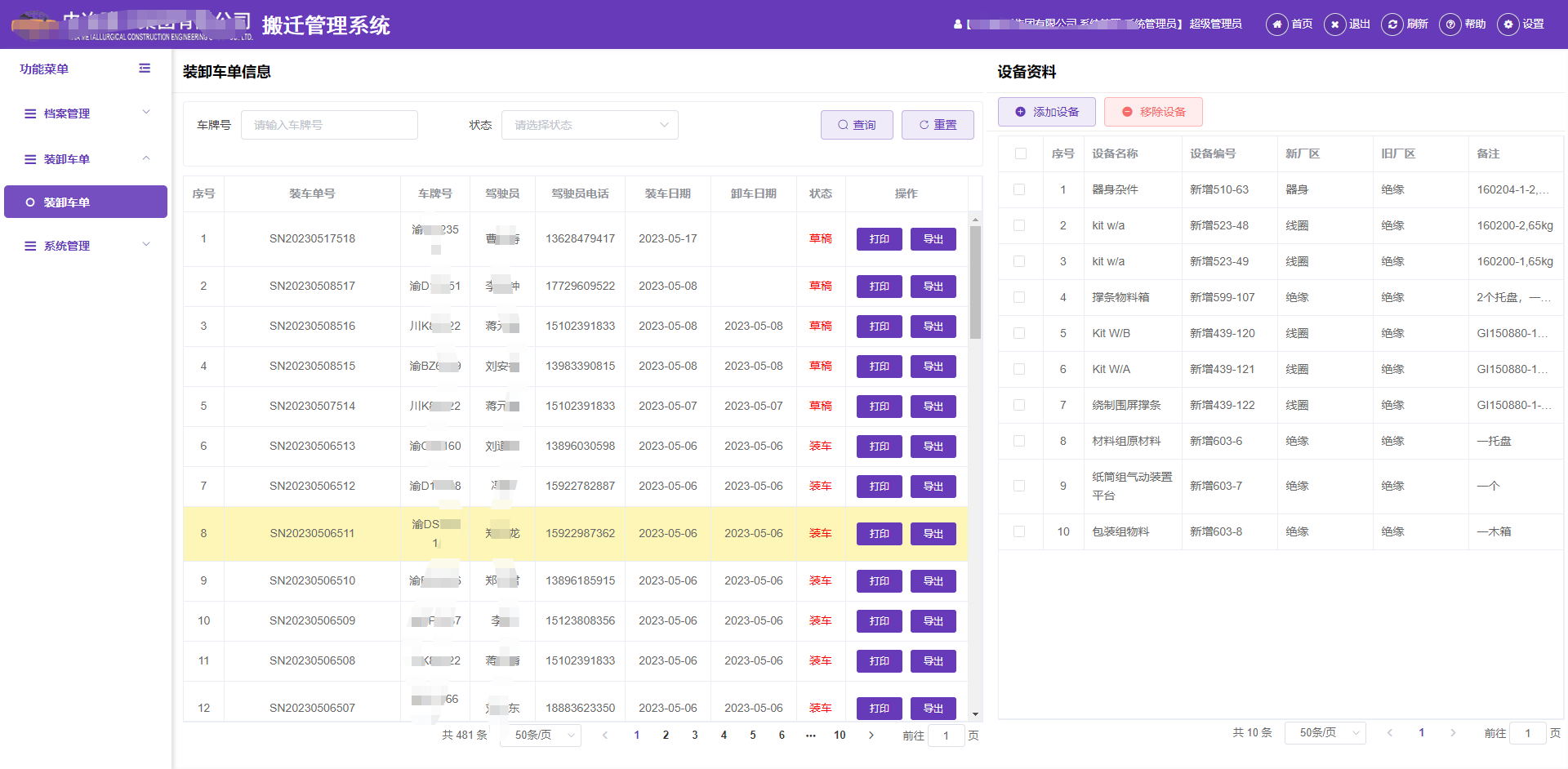Select row with order SN20230506513
Image resolution: width=1568 pixels, height=769 pixels.
(x=576, y=447)
